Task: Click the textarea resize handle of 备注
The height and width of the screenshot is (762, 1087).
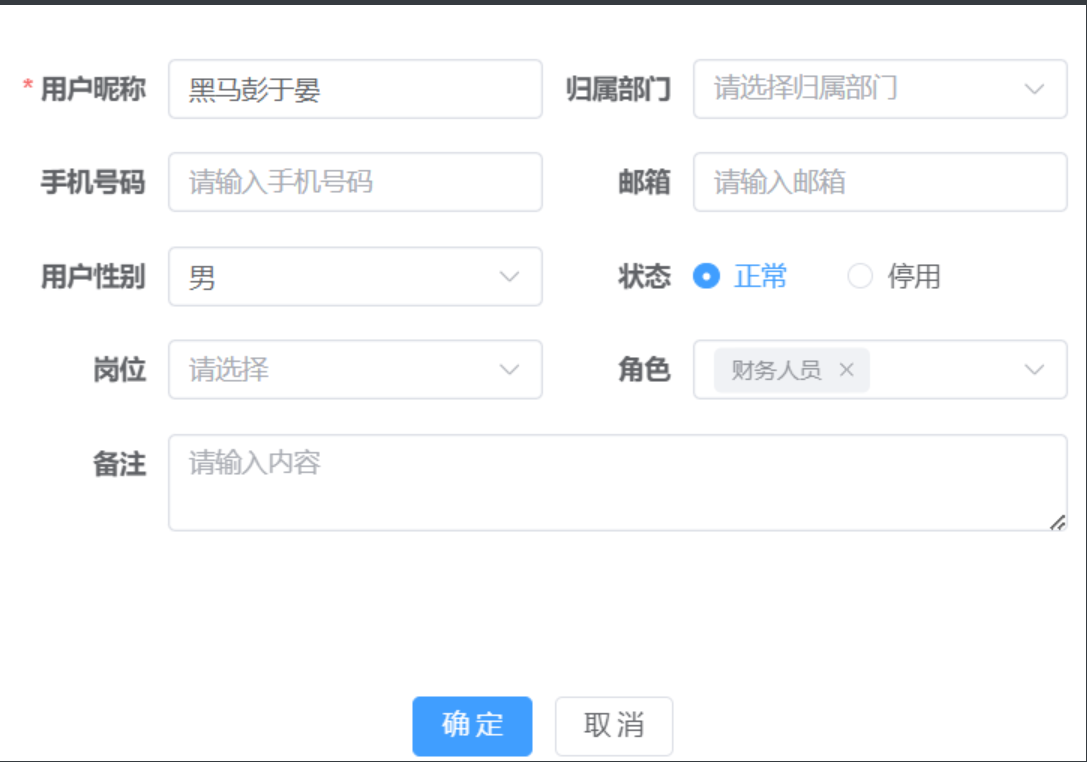Action: coord(1058,523)
